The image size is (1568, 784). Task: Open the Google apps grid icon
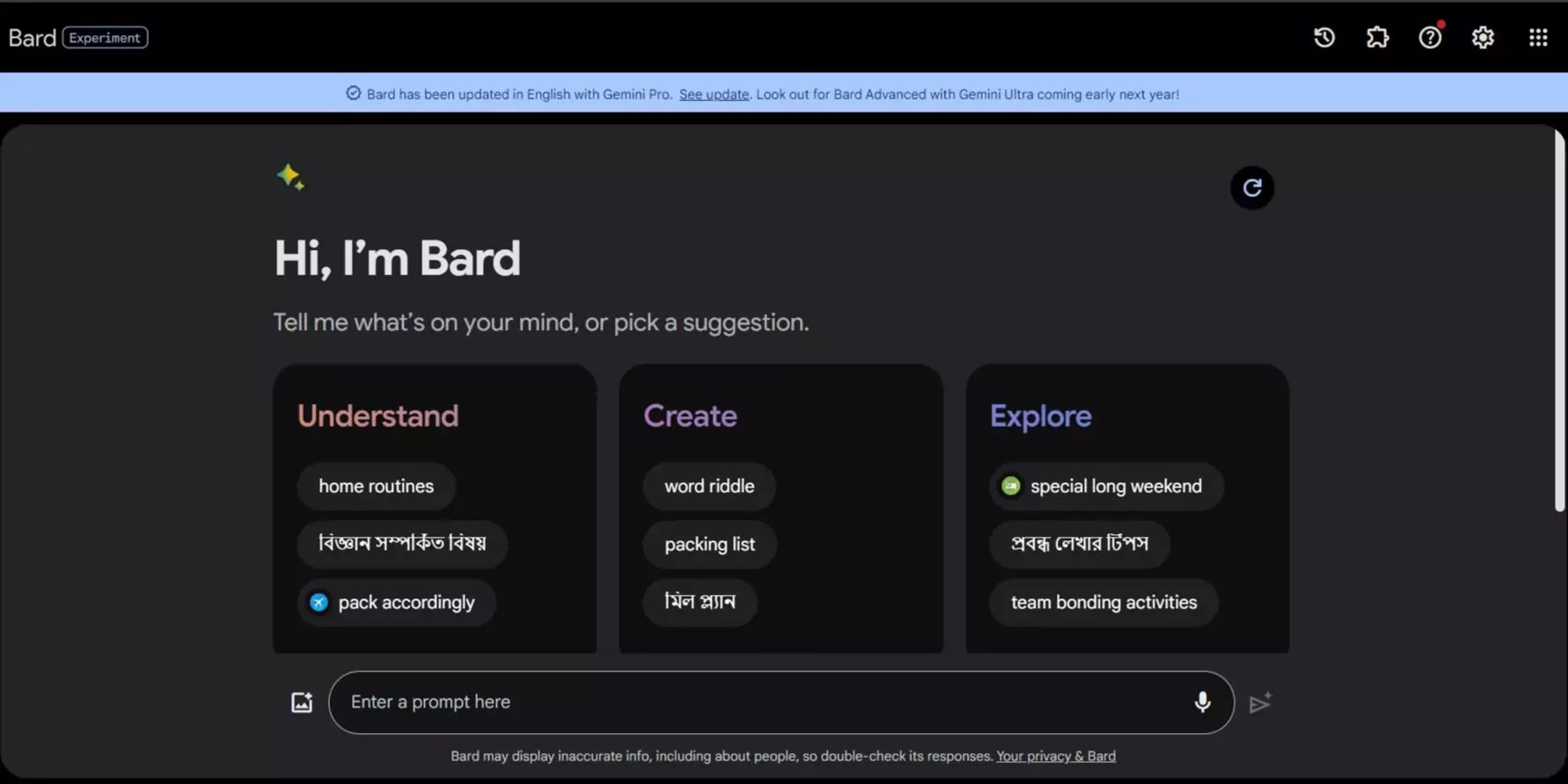1537,37
